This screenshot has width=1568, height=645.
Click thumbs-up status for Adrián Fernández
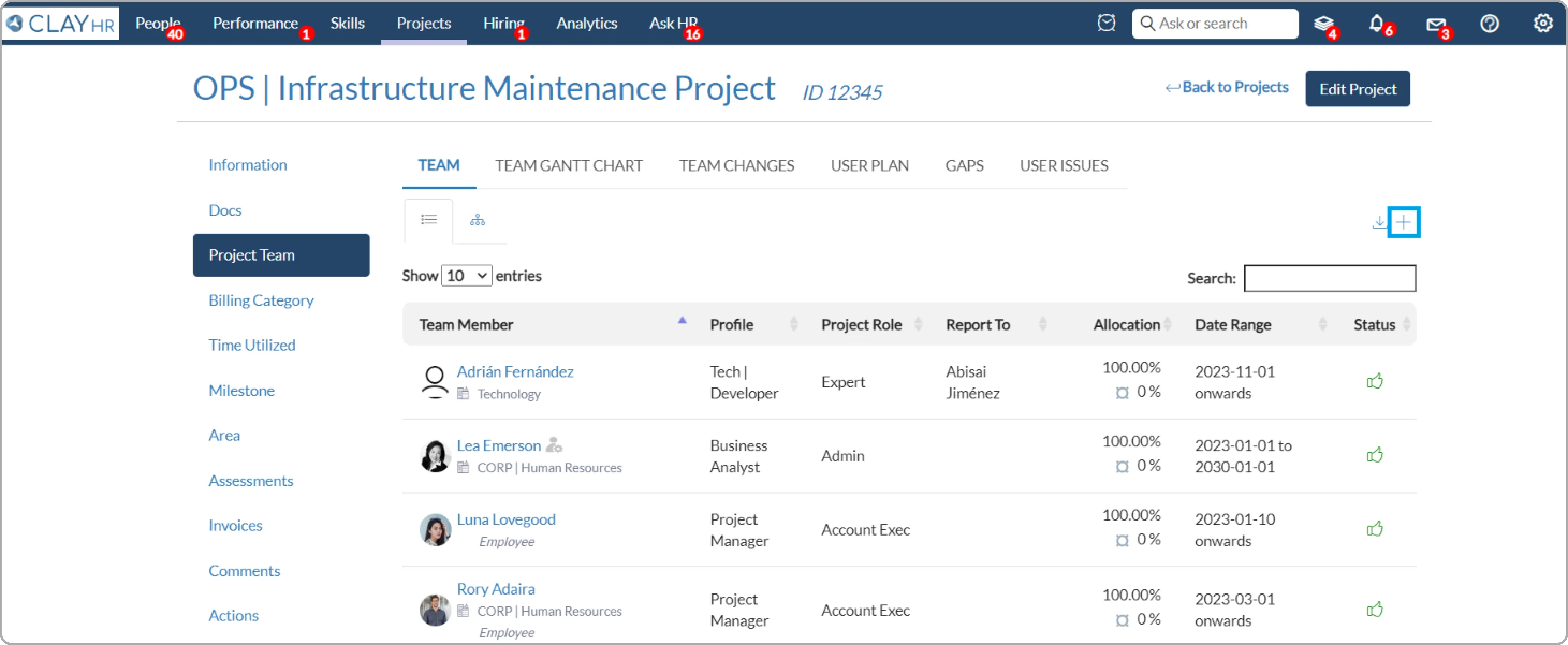pos(1374,381)
